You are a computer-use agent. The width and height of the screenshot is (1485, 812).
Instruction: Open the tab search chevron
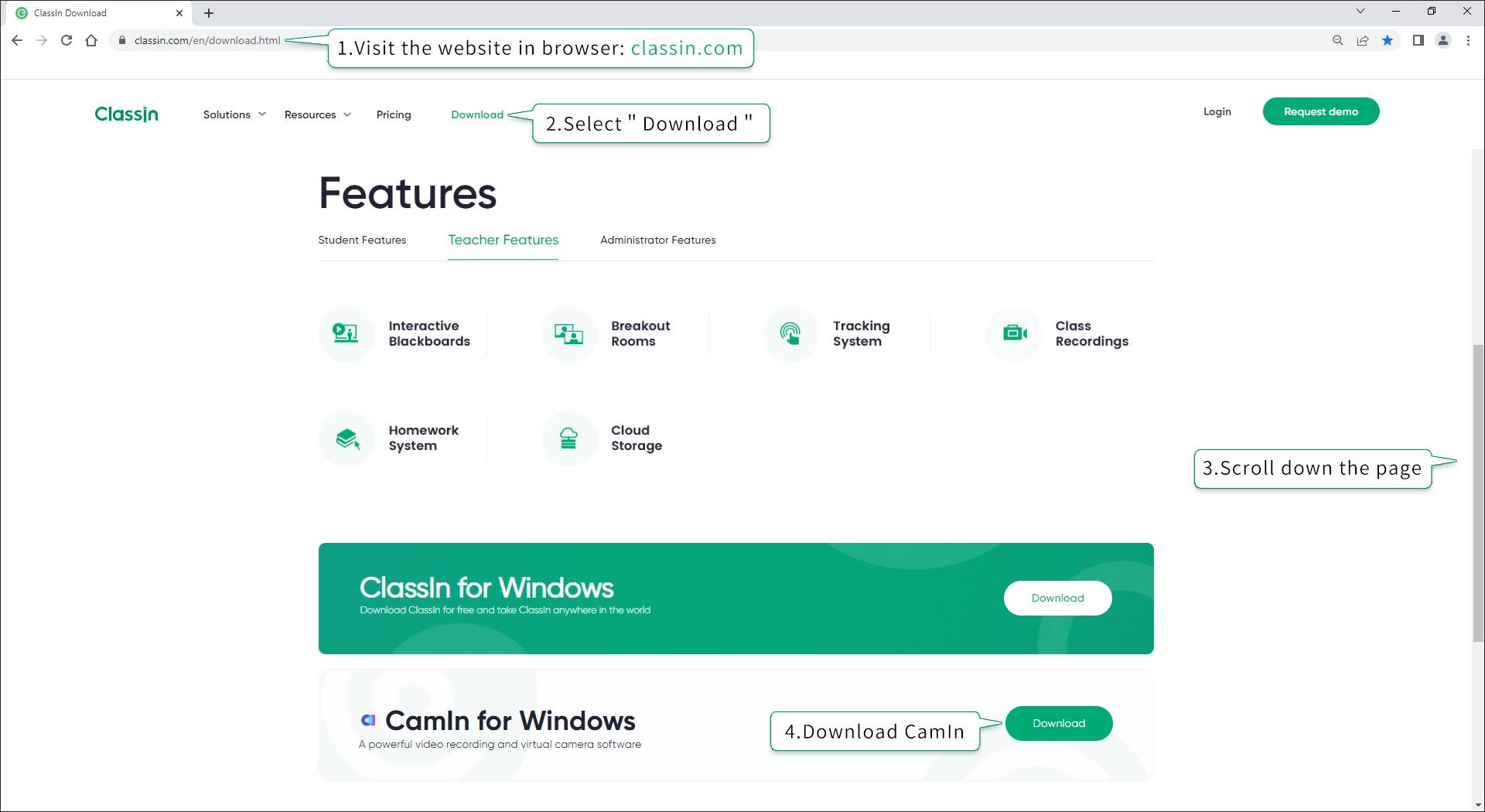1360,11
